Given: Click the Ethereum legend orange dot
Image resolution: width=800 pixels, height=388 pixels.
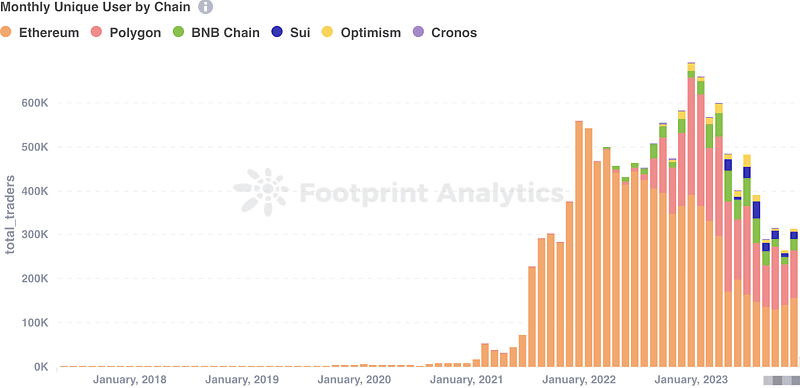Looking at the screenshot, I should point(6,32).
